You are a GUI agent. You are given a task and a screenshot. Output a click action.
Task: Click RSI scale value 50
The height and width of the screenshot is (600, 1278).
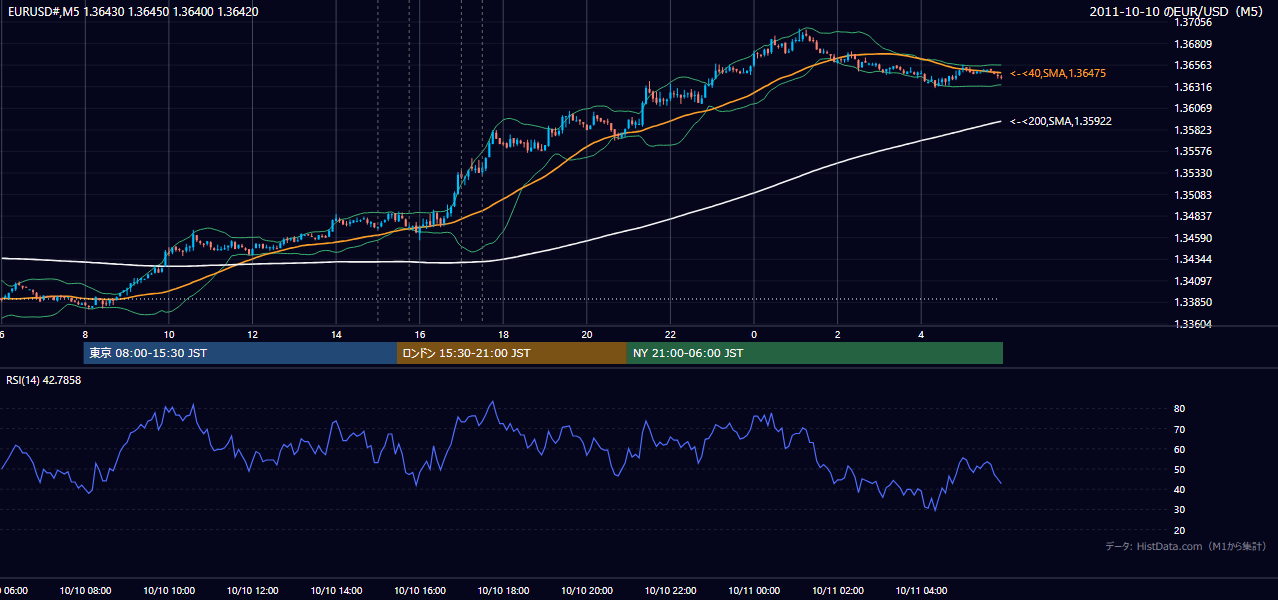[1180, 469]
